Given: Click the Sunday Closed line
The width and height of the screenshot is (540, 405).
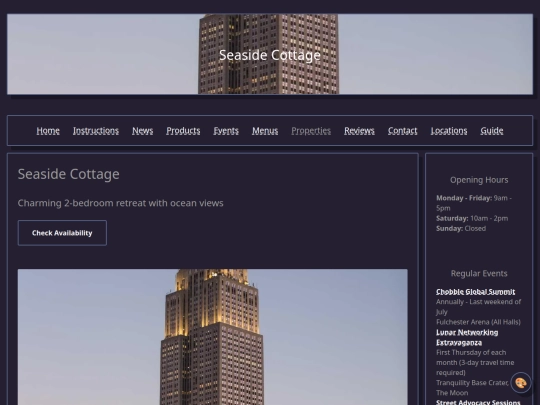Looking at the screenshot, I should click(461, 228).
